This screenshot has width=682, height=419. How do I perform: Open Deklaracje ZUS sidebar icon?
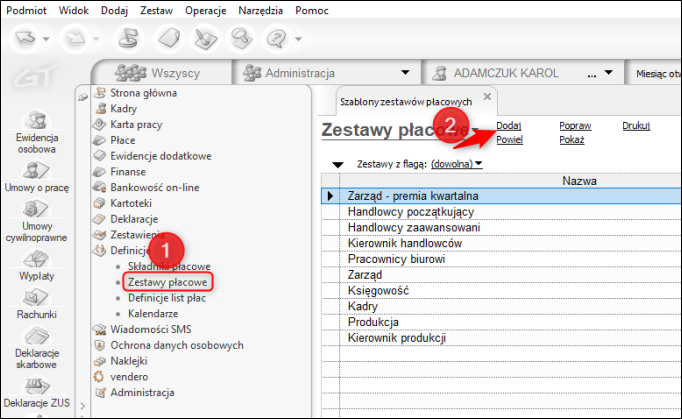[37, 392]
